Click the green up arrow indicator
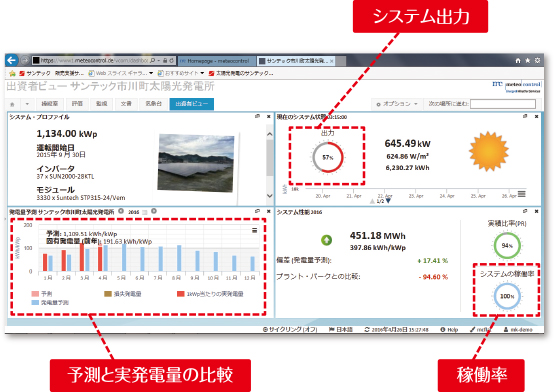This screenshot has height=392, width=556. click(326, 240)
